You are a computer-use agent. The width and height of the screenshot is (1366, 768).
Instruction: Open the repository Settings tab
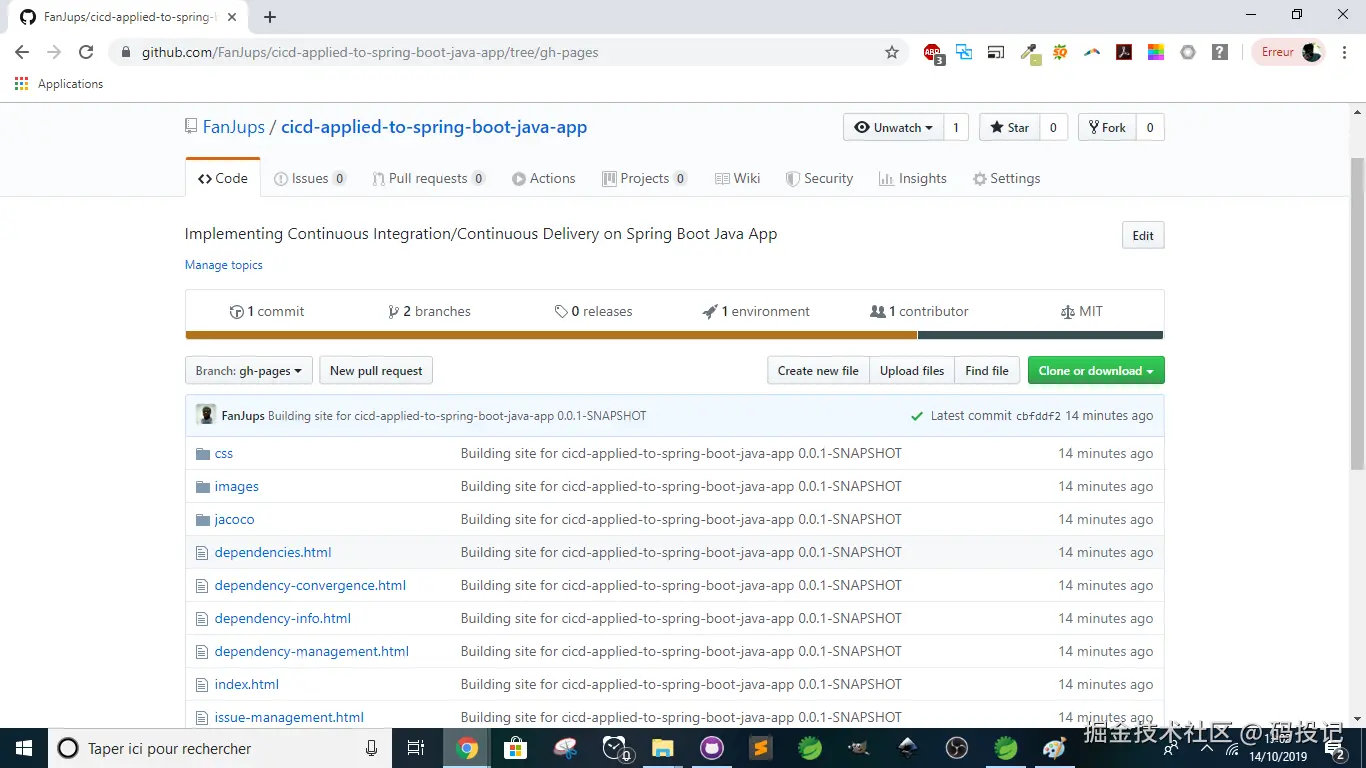click(1006, 178)
